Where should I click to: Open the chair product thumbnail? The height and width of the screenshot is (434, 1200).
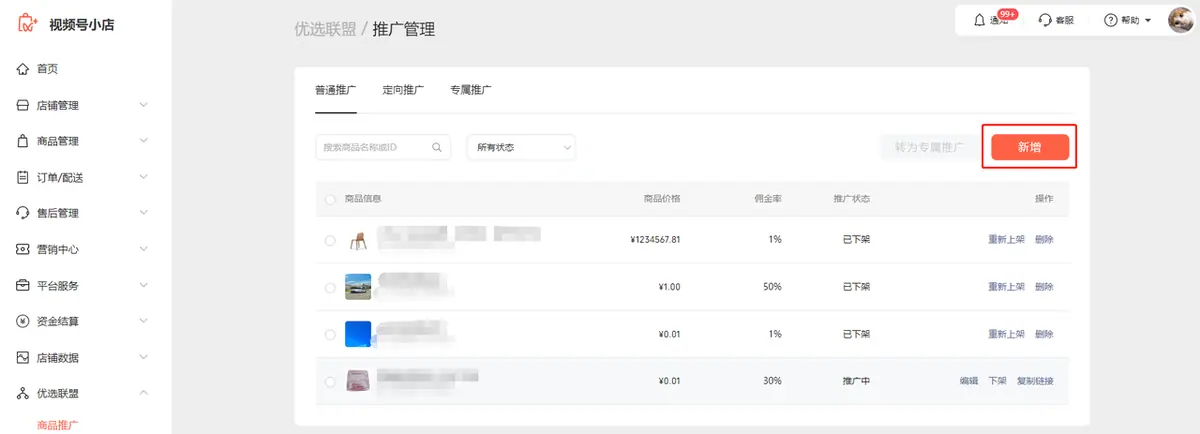click(358, 240)
